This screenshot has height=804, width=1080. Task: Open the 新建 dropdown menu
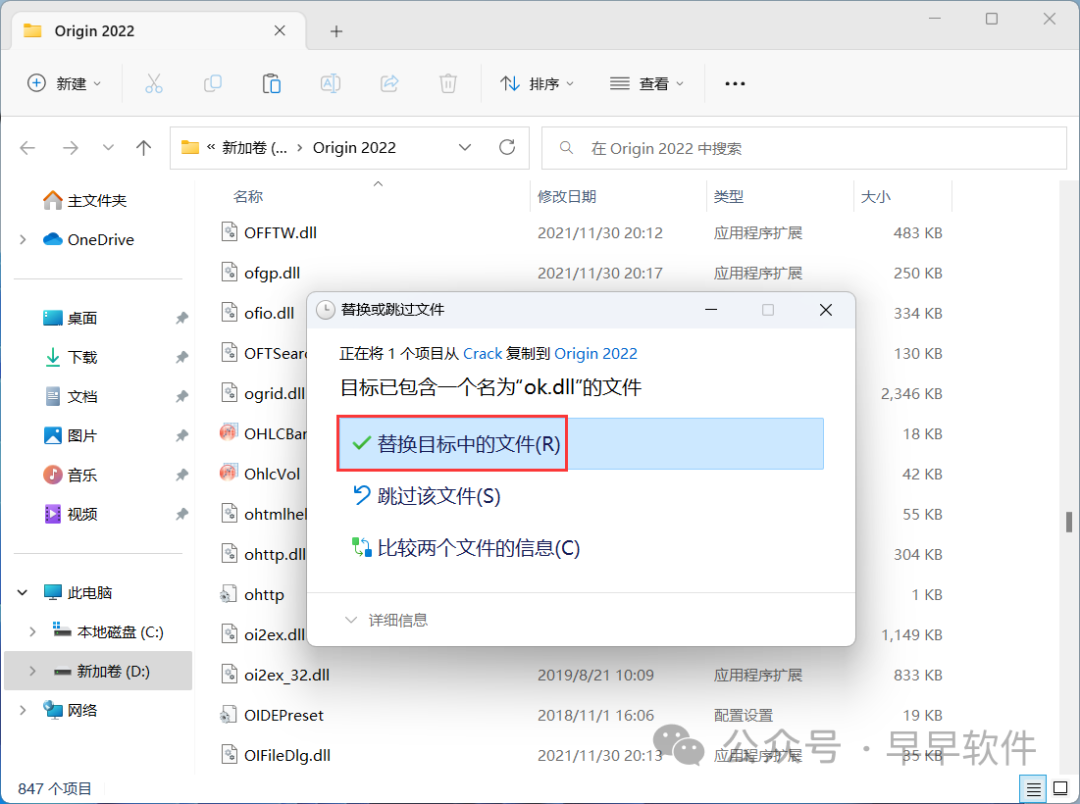[65, 84]
